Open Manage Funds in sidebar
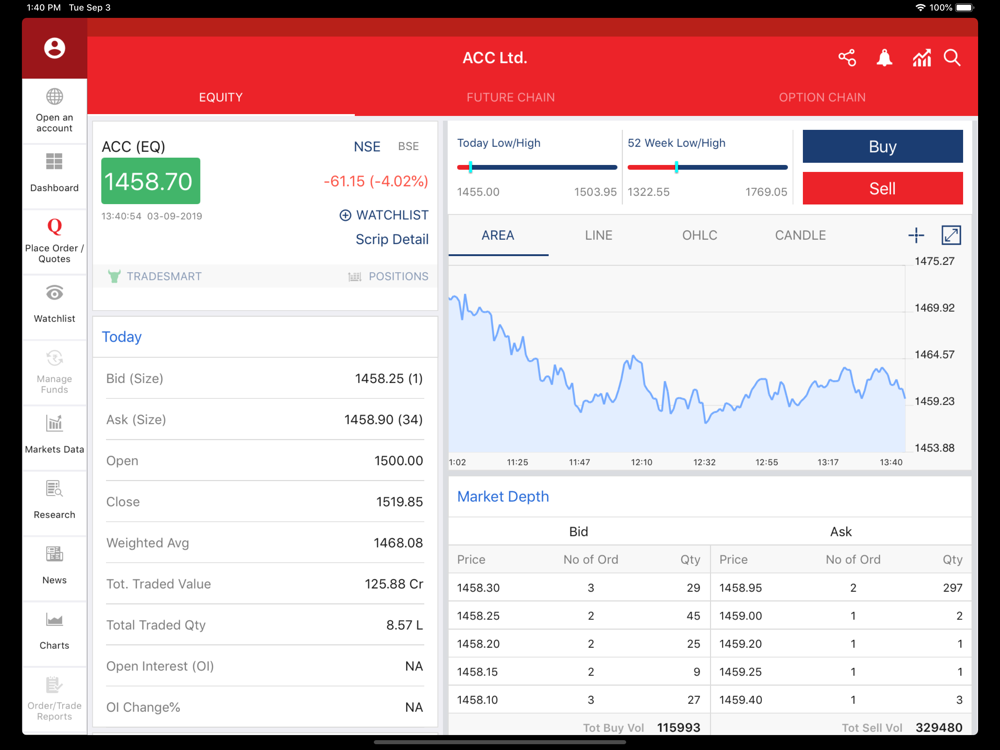 [54, 372]
